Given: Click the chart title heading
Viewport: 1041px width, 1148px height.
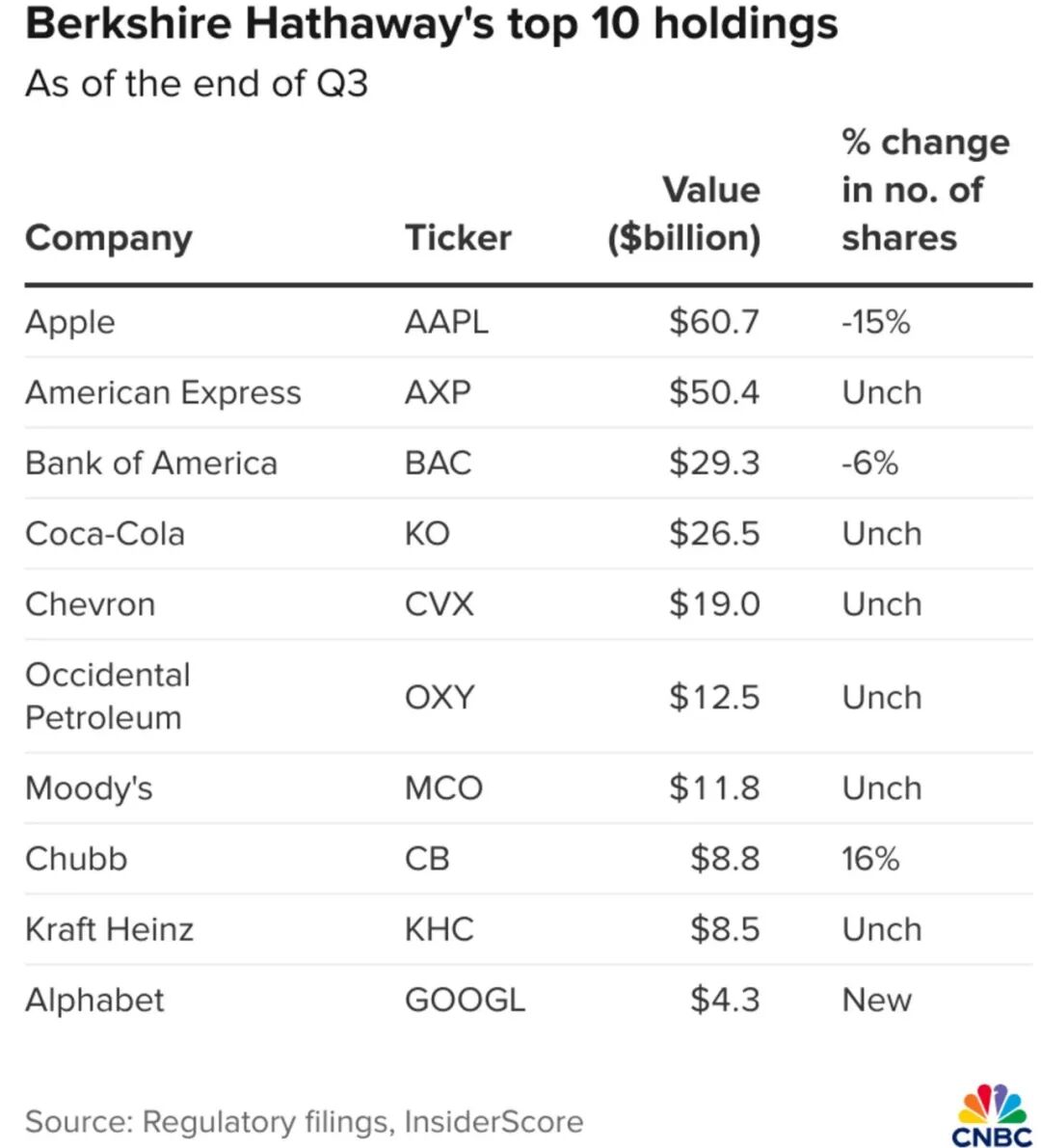Looking at the screenshot, I should (x=431, y=25).
